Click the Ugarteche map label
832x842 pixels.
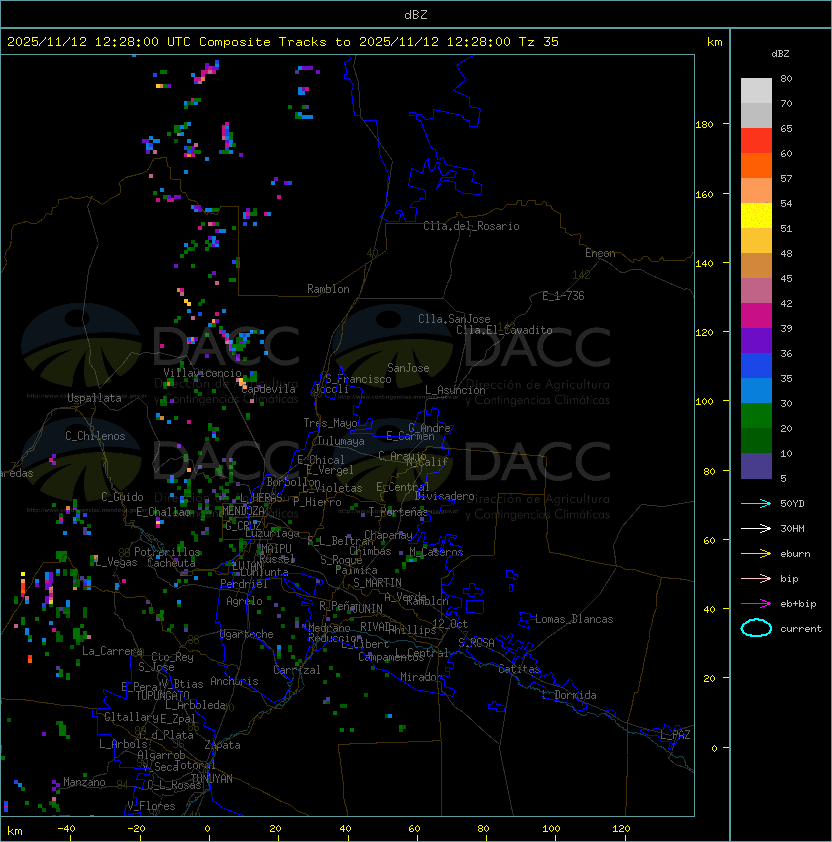tap(247, 634)
